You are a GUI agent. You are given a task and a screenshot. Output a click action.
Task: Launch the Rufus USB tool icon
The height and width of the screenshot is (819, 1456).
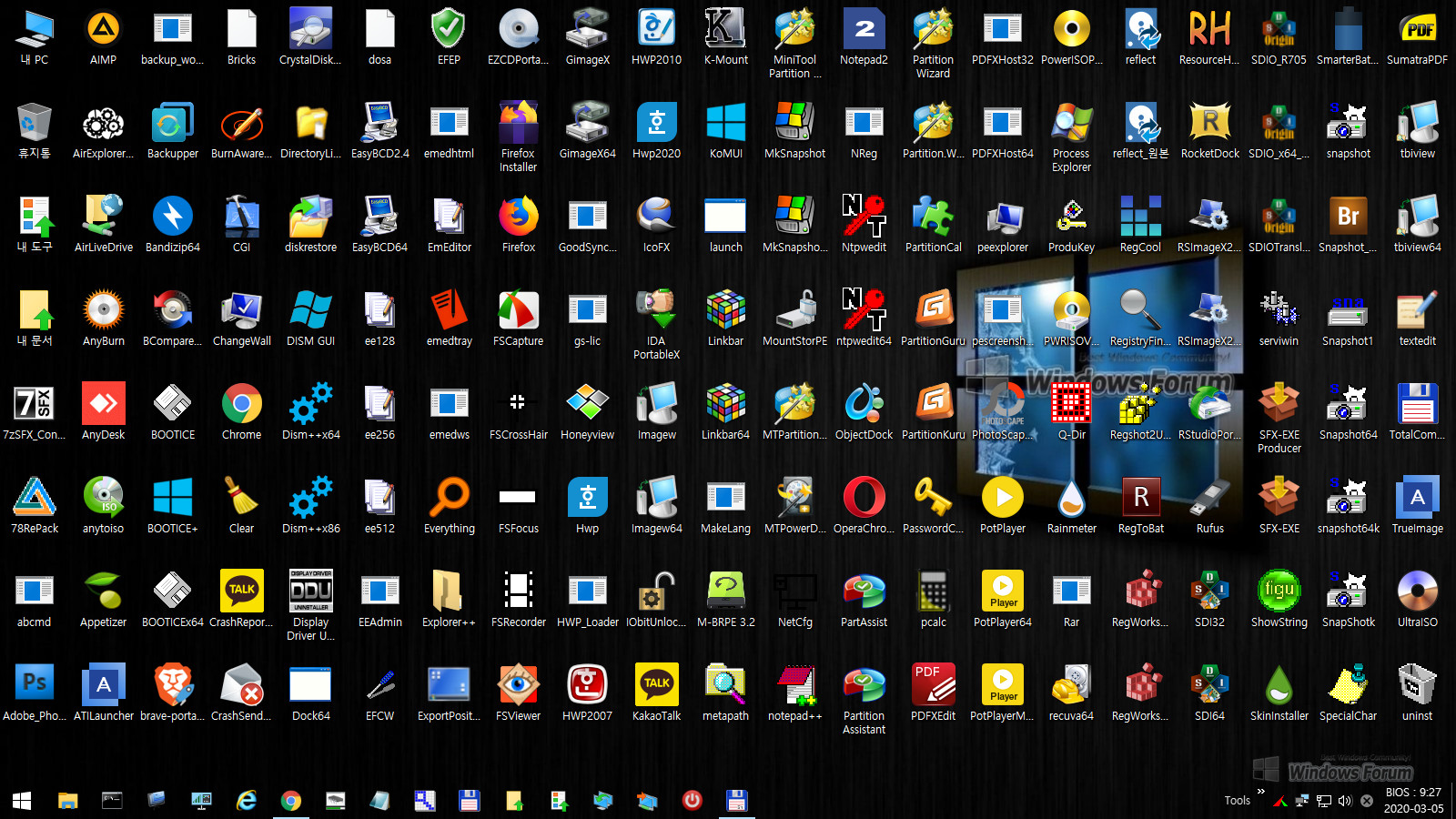(x=1209, y=506)
